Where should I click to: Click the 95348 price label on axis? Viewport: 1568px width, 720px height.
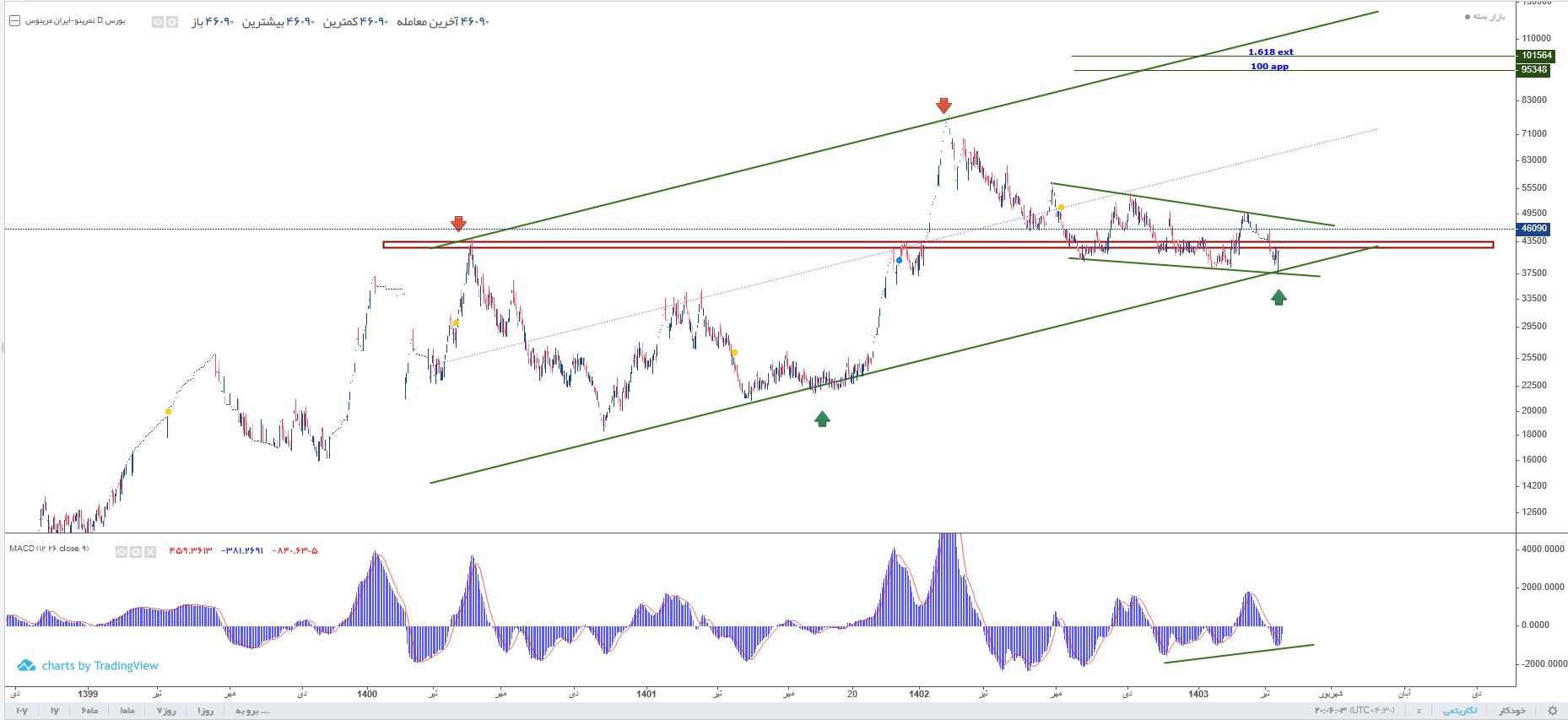[1534, 70]
